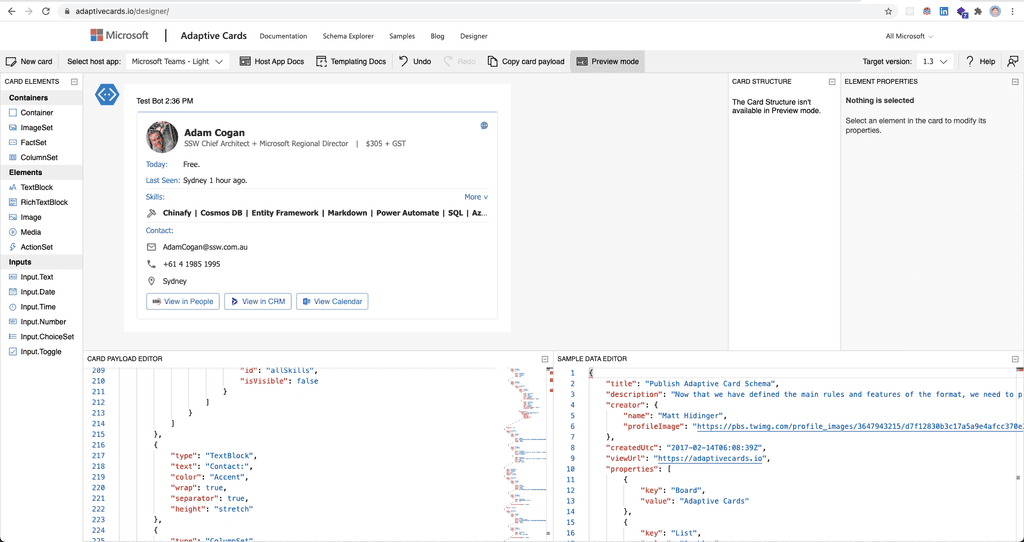Toggle Preview mode off
The height and width of the screenshot is (542, 1024).
(607, 61)
